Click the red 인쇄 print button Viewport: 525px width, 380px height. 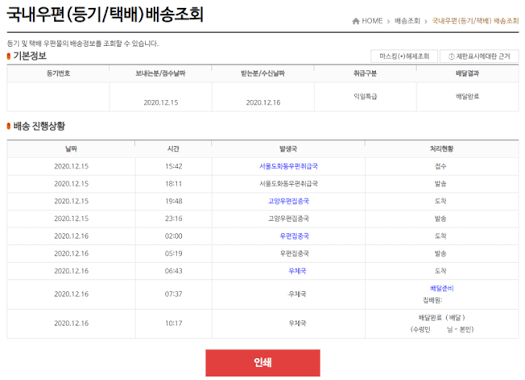[x=262, y=363]
